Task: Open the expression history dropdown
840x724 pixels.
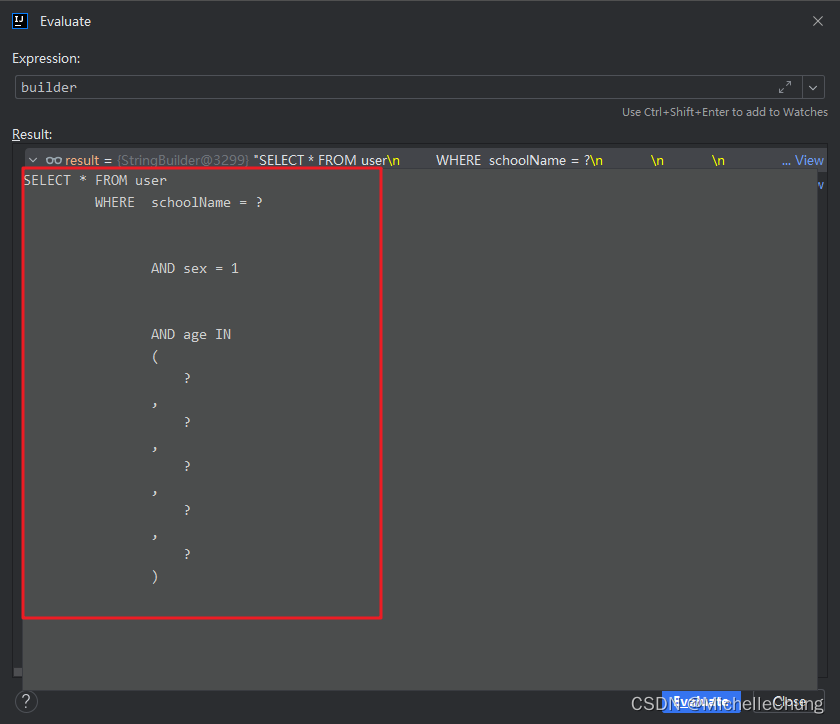Action: [813, 87]
